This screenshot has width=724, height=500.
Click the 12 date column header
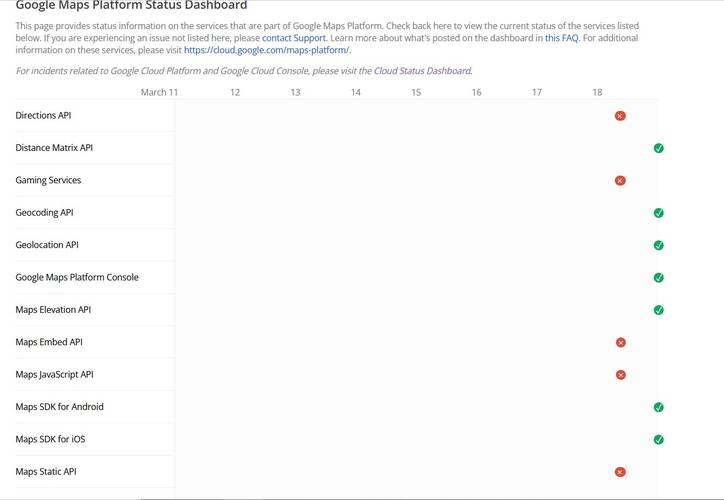[235, 92]
